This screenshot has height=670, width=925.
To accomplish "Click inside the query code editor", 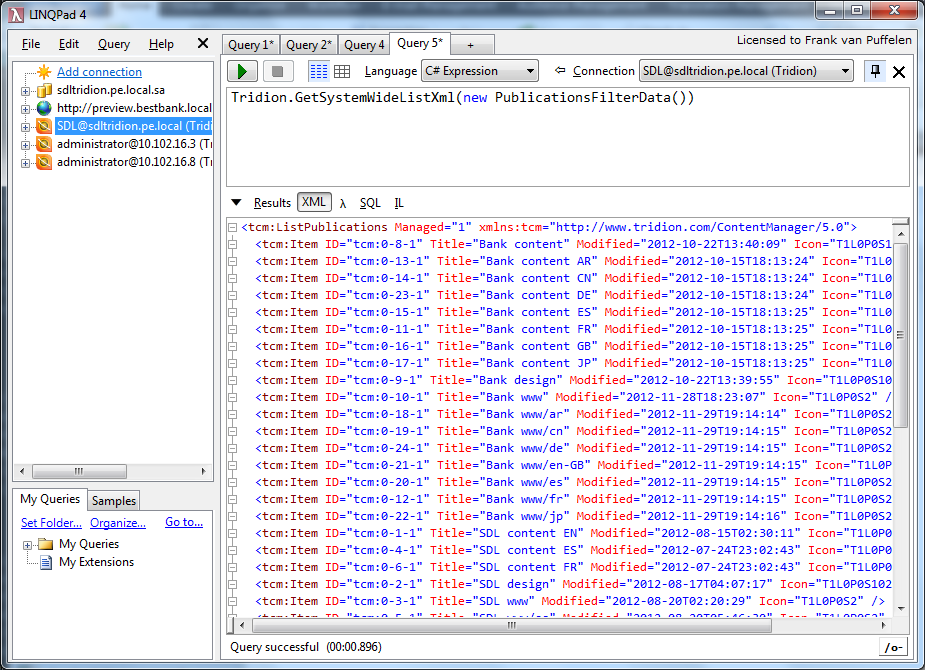I will point(560,140).
